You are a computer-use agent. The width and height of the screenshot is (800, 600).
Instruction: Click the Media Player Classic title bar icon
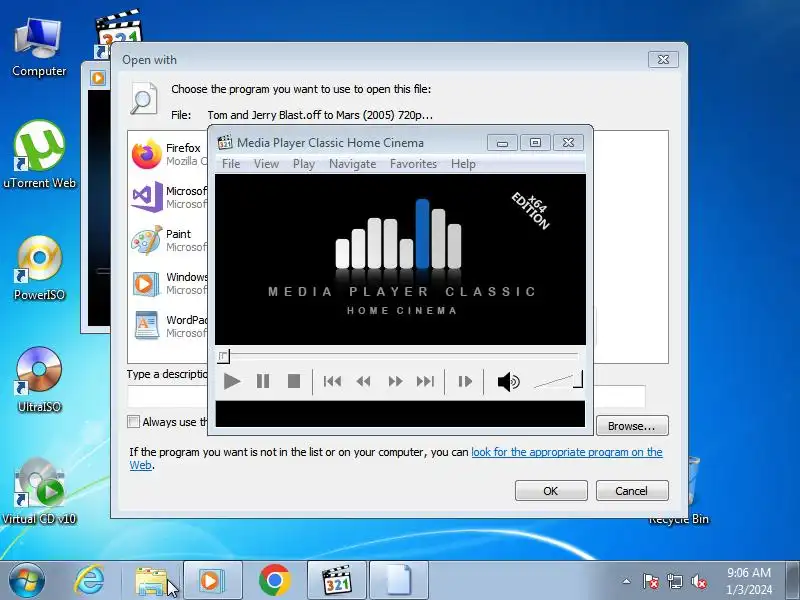click(x=224, y=142)
